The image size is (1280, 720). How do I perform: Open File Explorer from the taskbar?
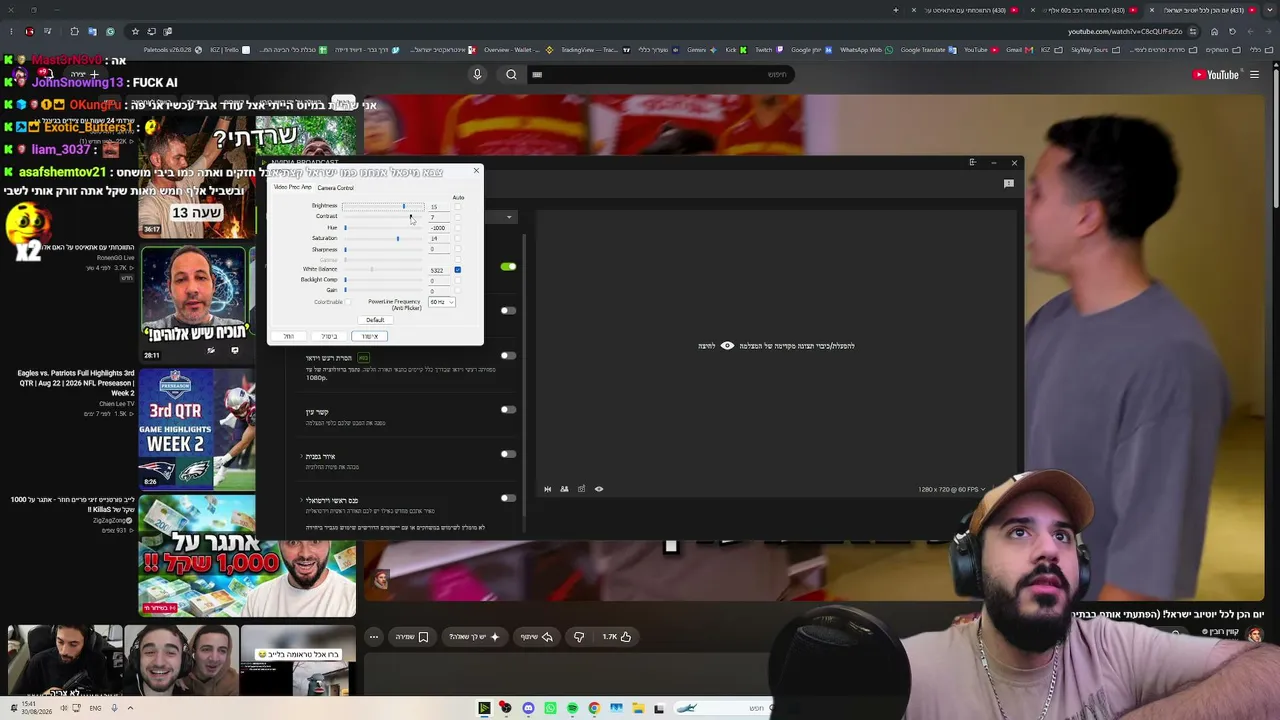pyautogui.click(x=637, y=708)
